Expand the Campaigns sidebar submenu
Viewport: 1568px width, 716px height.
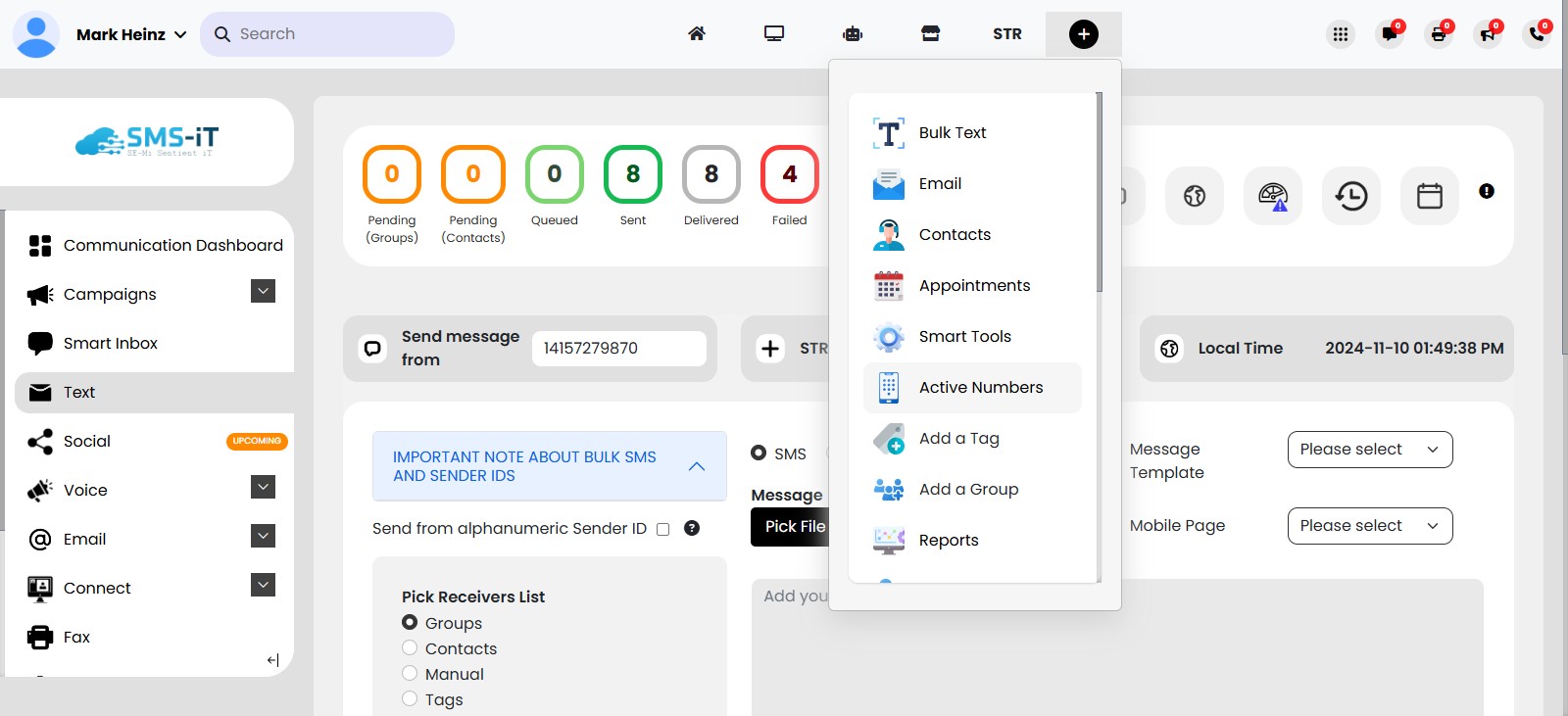(263, 292)
